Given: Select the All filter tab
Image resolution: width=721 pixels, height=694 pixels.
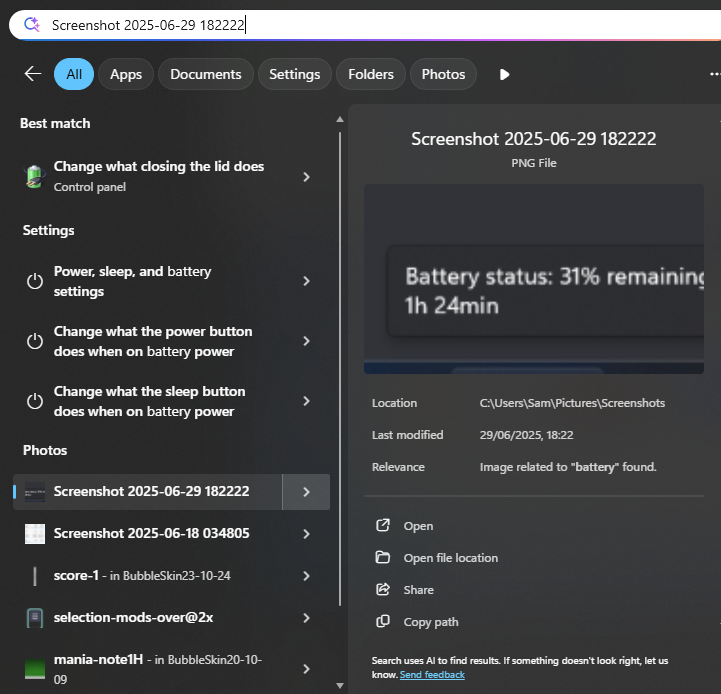Looking at the screenshot, I should pos(74,74).
